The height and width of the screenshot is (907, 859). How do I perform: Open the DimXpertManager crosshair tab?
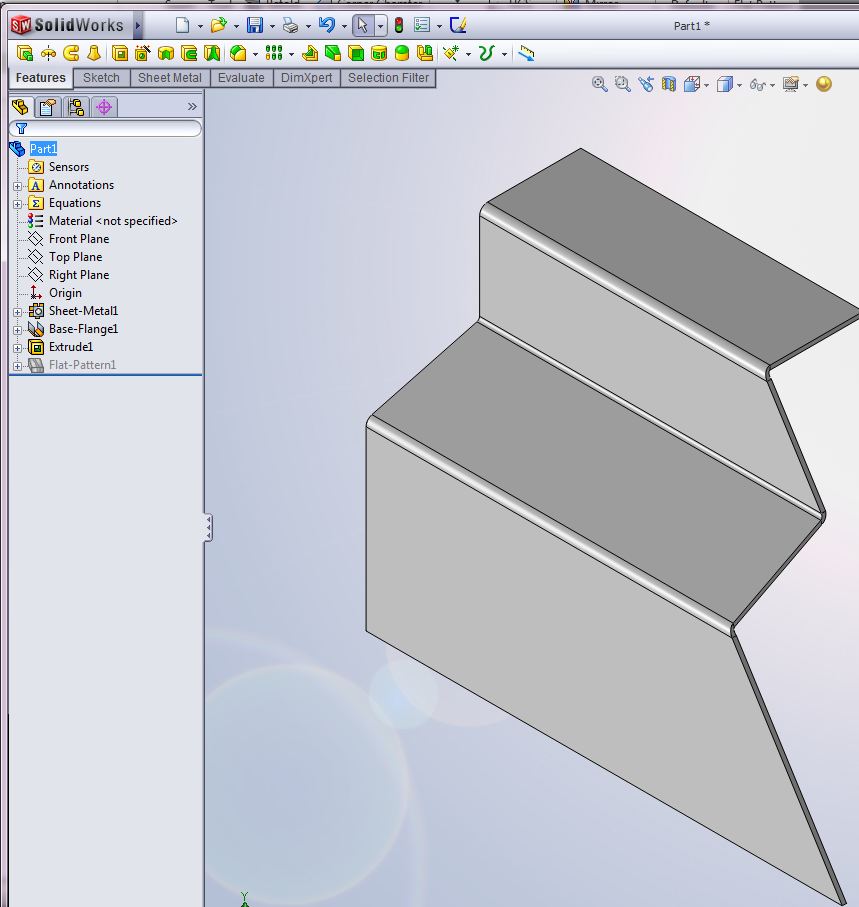point(104,107)
